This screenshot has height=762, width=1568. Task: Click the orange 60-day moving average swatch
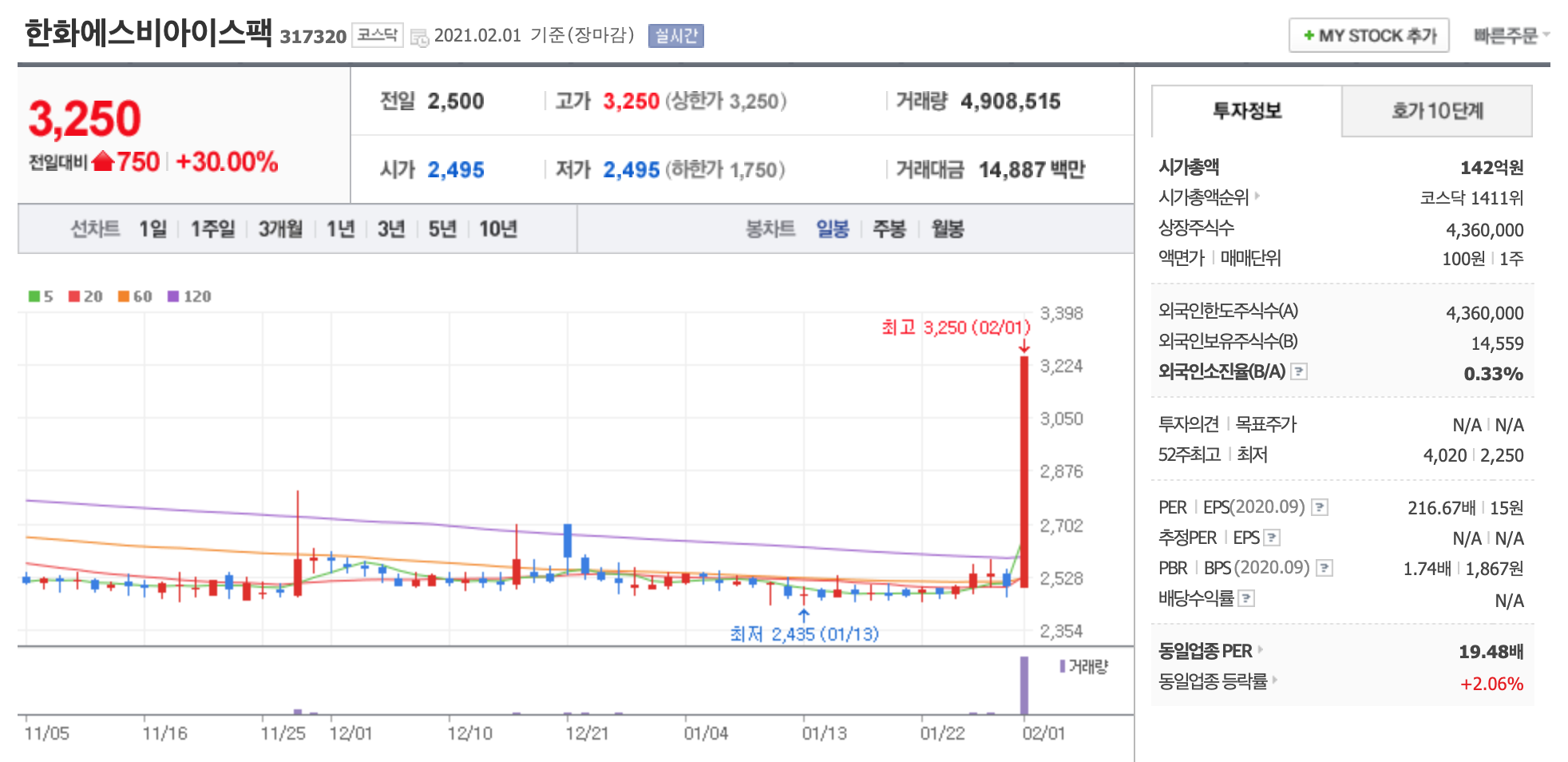124,296
